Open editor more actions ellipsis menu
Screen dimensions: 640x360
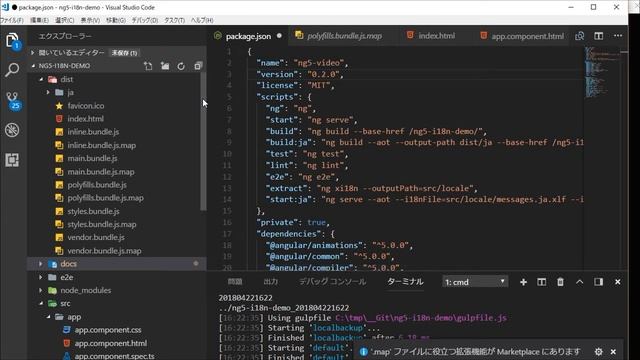618,36
